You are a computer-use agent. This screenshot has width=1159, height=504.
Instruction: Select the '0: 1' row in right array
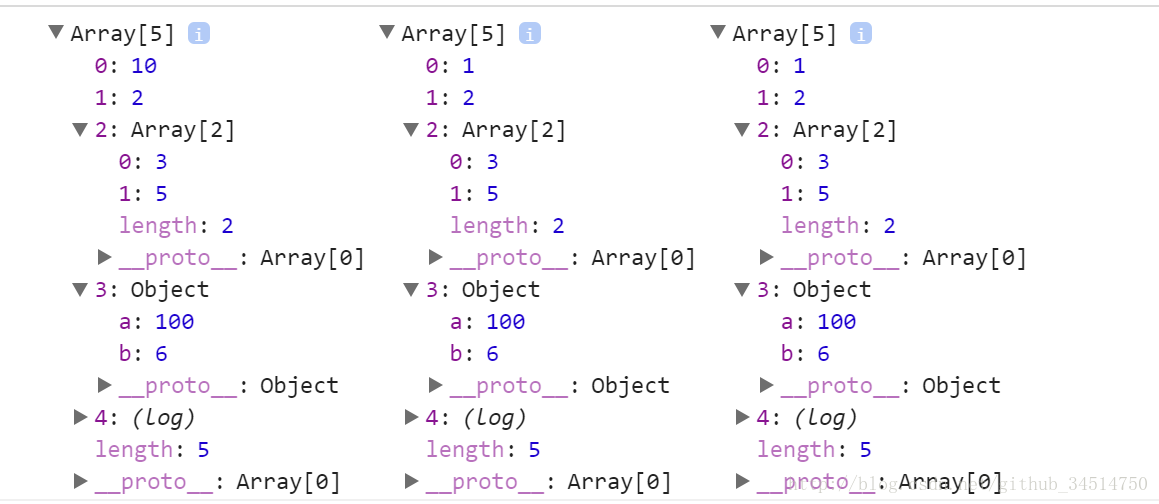point(781,66)
